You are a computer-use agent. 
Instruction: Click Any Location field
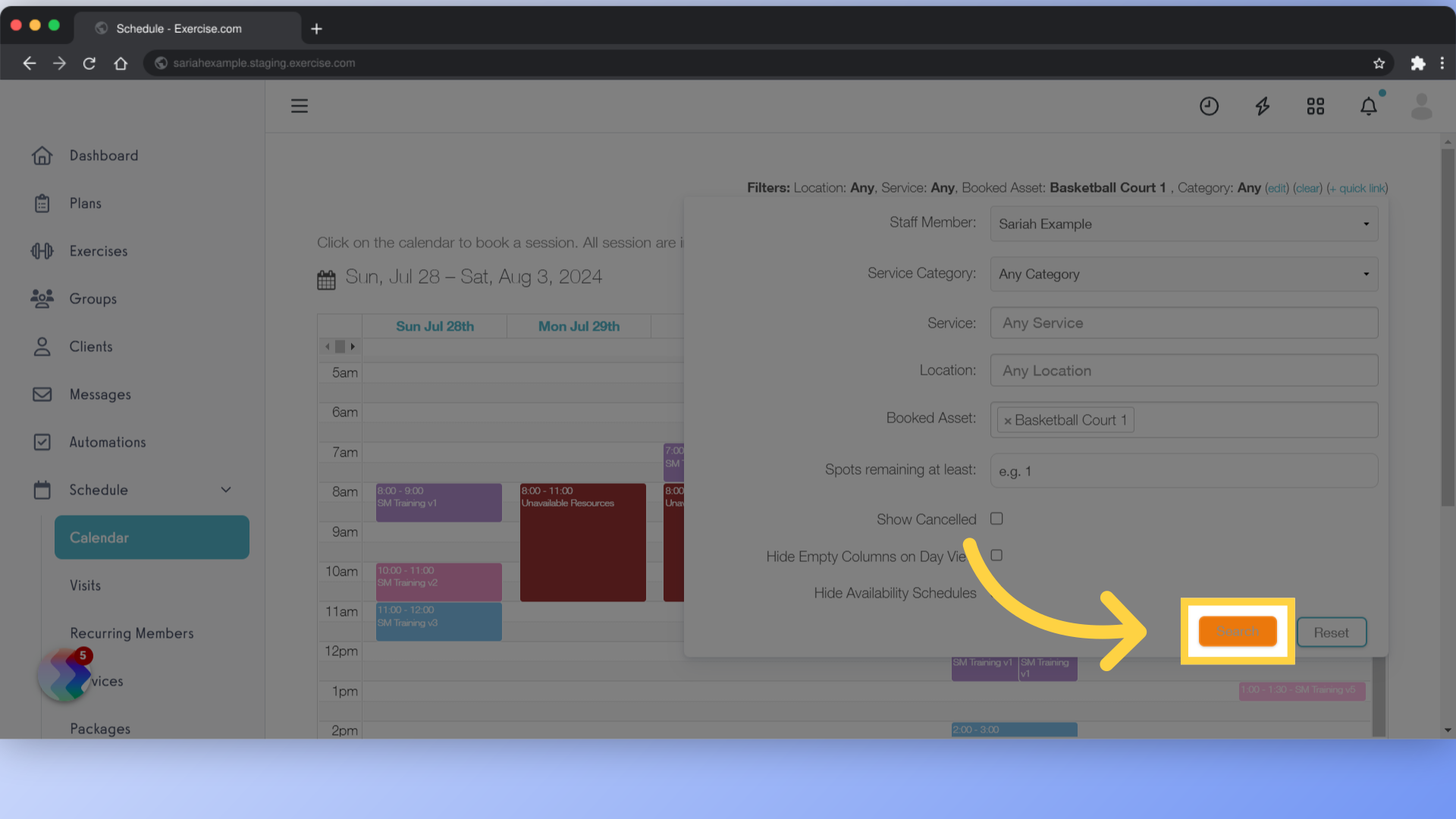1184,371
